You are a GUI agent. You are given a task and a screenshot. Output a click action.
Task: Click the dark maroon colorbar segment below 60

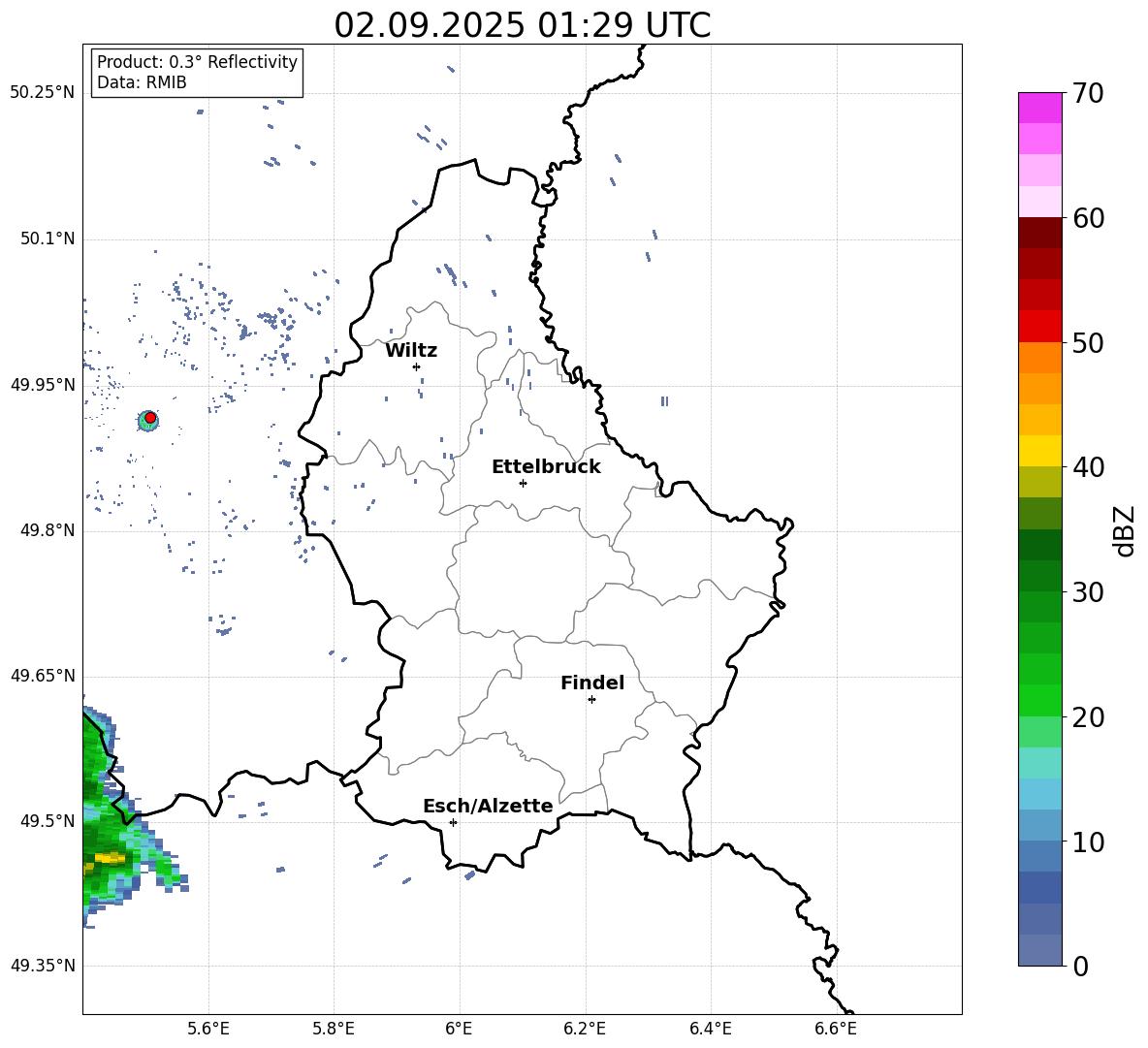tap(1039, 232)
